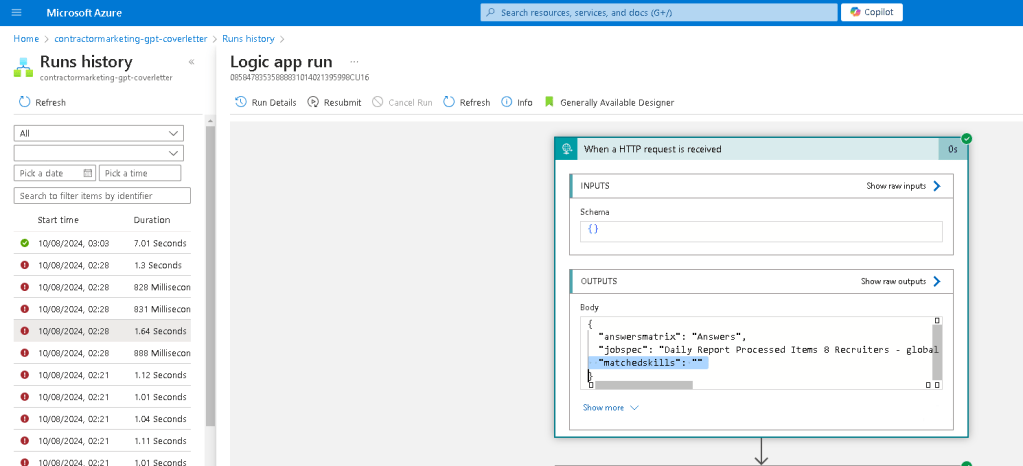Select the 1.12 Seconds run

pyautogui.click(x=102, y=375)
